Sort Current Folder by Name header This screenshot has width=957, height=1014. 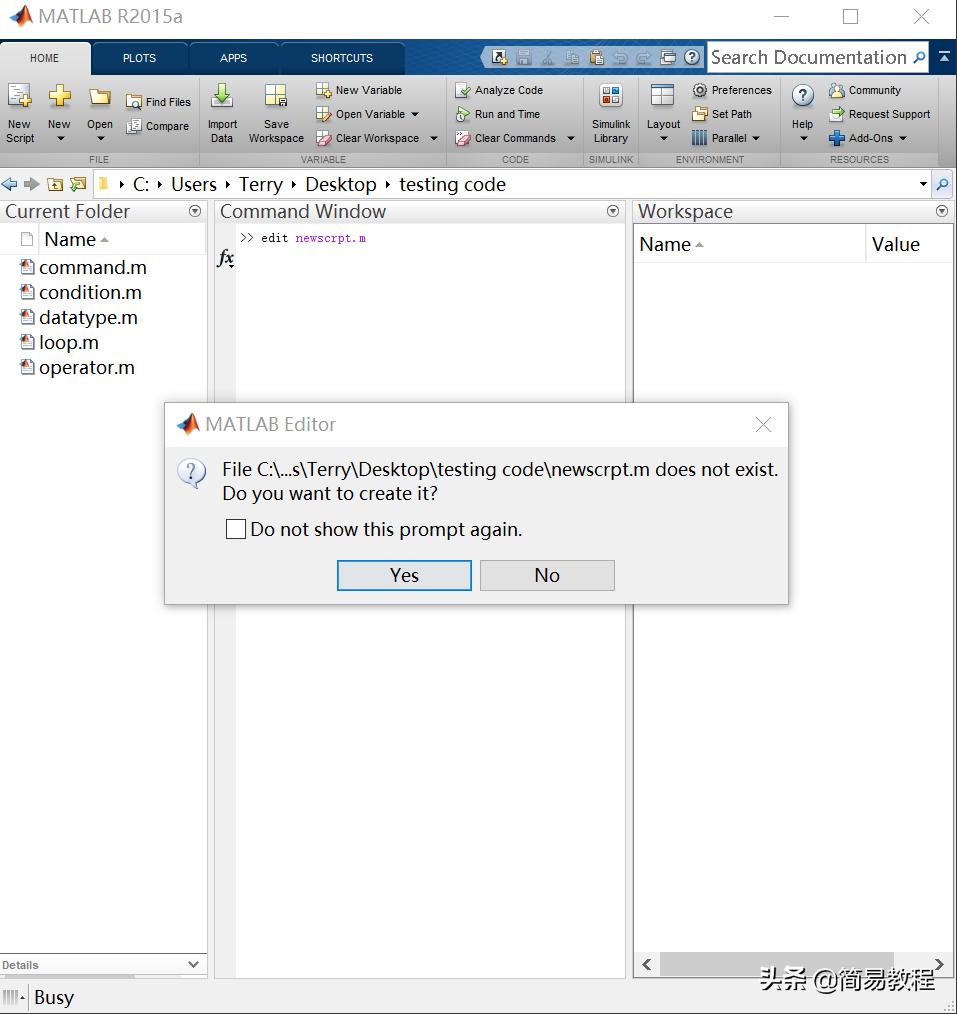[x=122, y=239]
